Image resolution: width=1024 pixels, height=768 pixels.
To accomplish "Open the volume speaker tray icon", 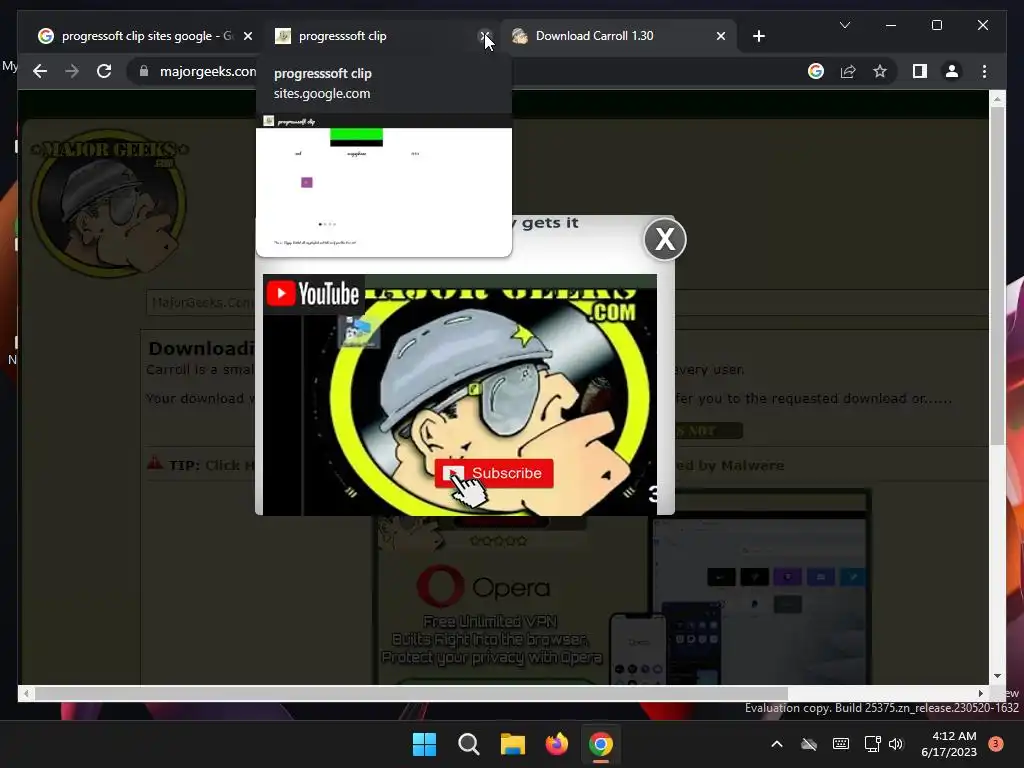I will (896, 744).
